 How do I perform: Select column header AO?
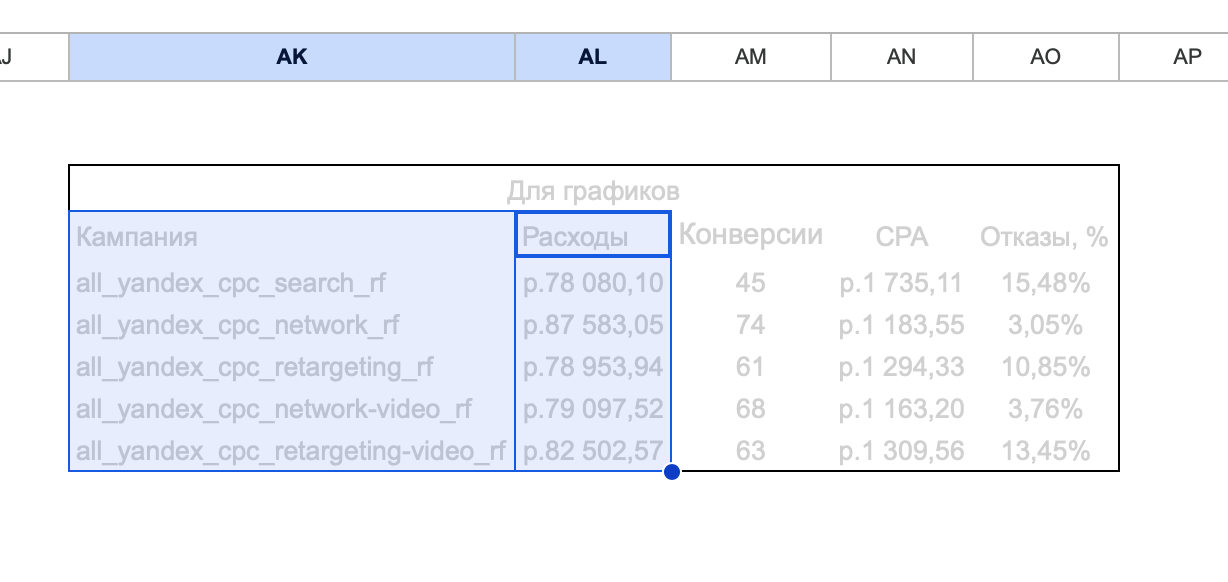1045,57
